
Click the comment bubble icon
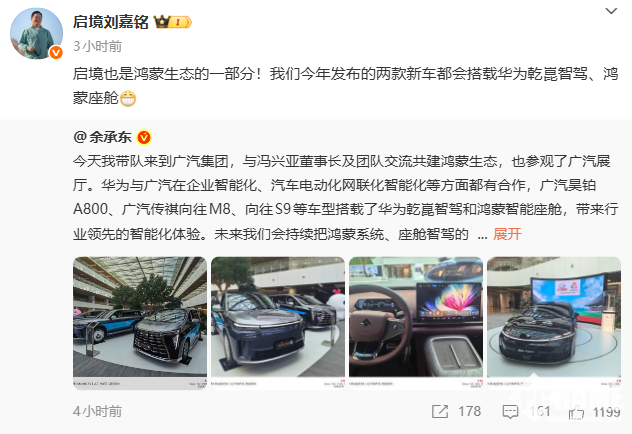click(510, 412)
